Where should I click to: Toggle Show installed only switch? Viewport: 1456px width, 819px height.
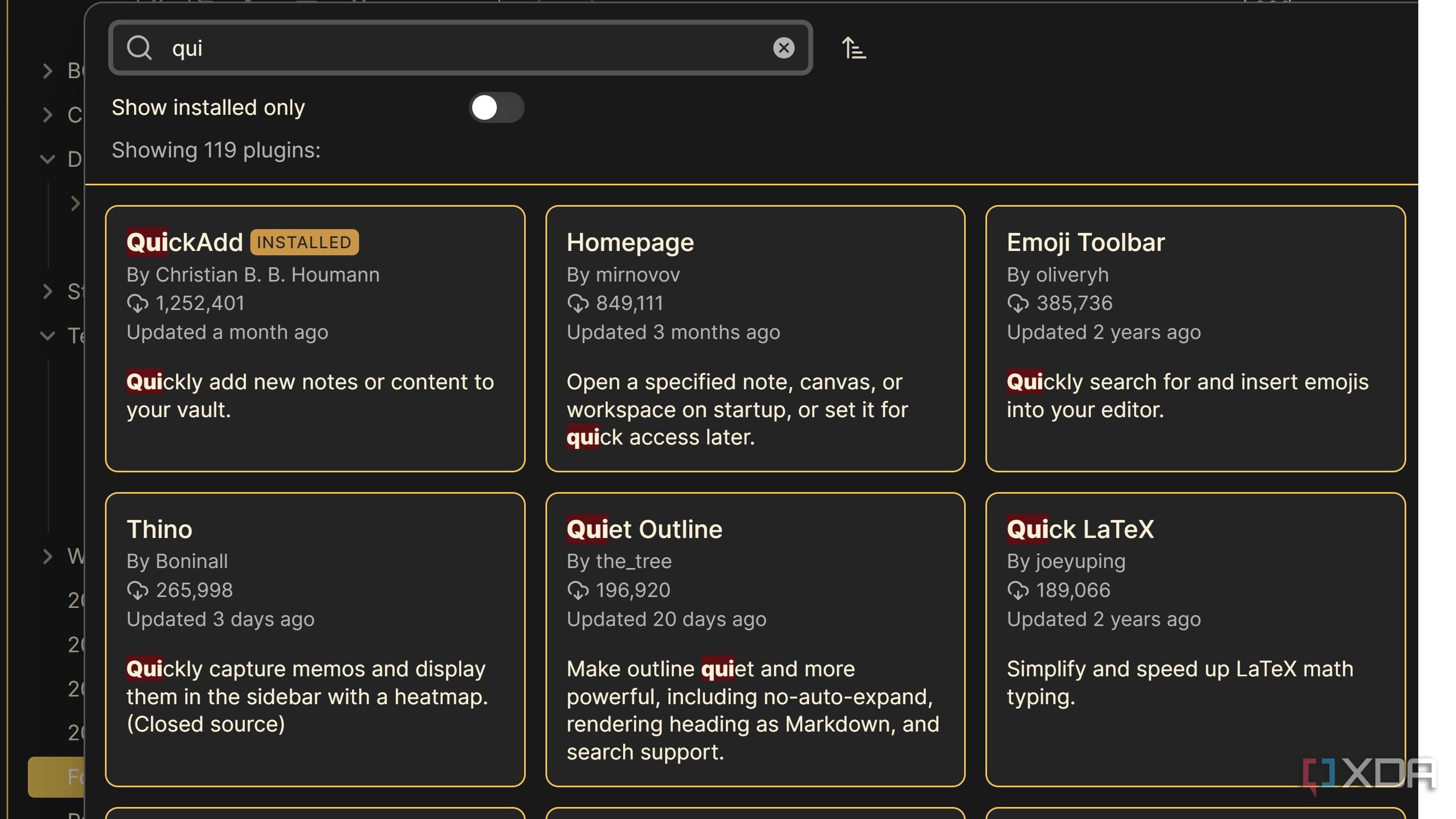[x=496, y=107]
